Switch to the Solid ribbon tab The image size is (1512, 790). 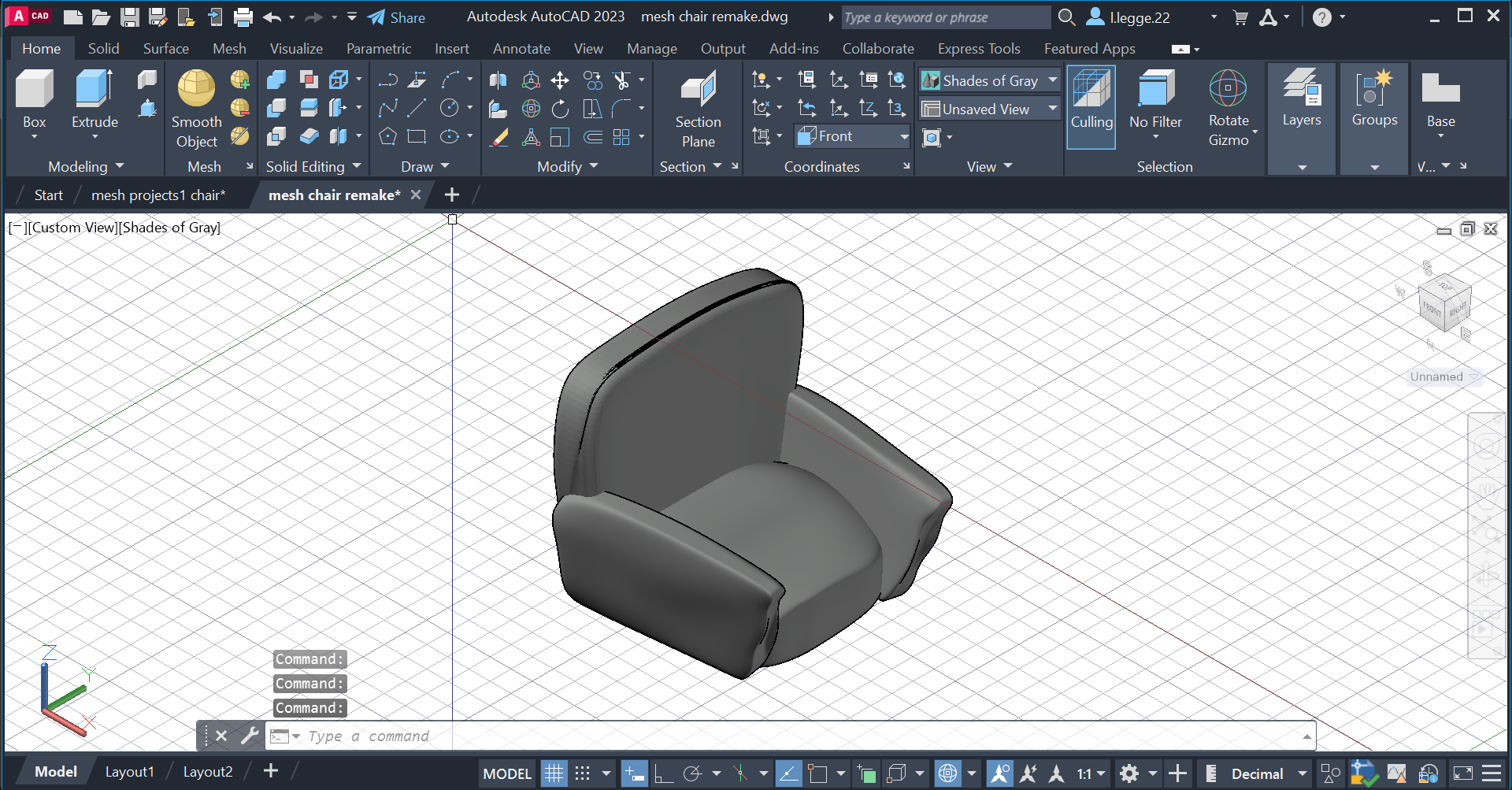(x=103, y=48)
